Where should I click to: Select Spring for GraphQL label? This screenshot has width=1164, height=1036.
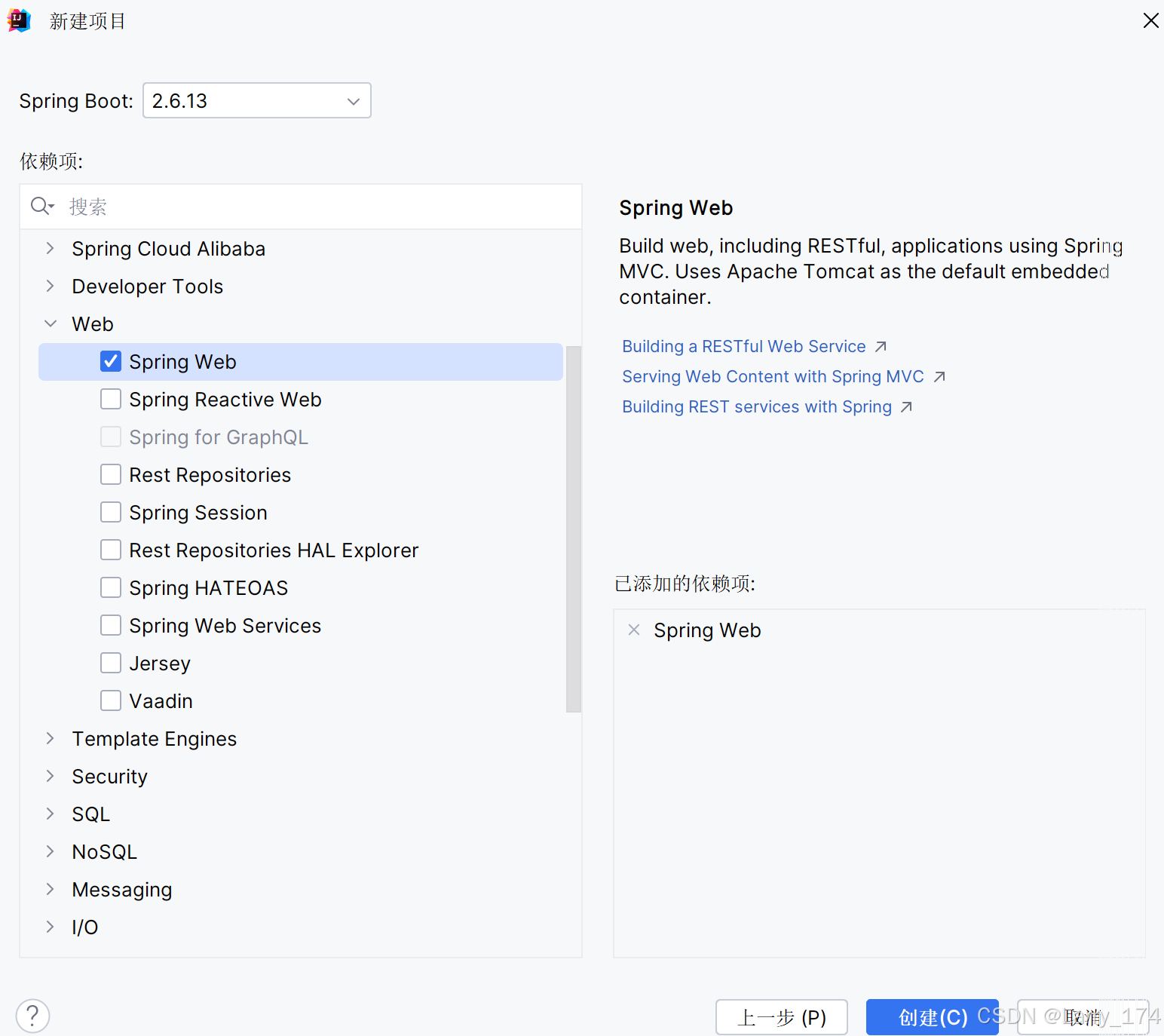coord(219,437)
